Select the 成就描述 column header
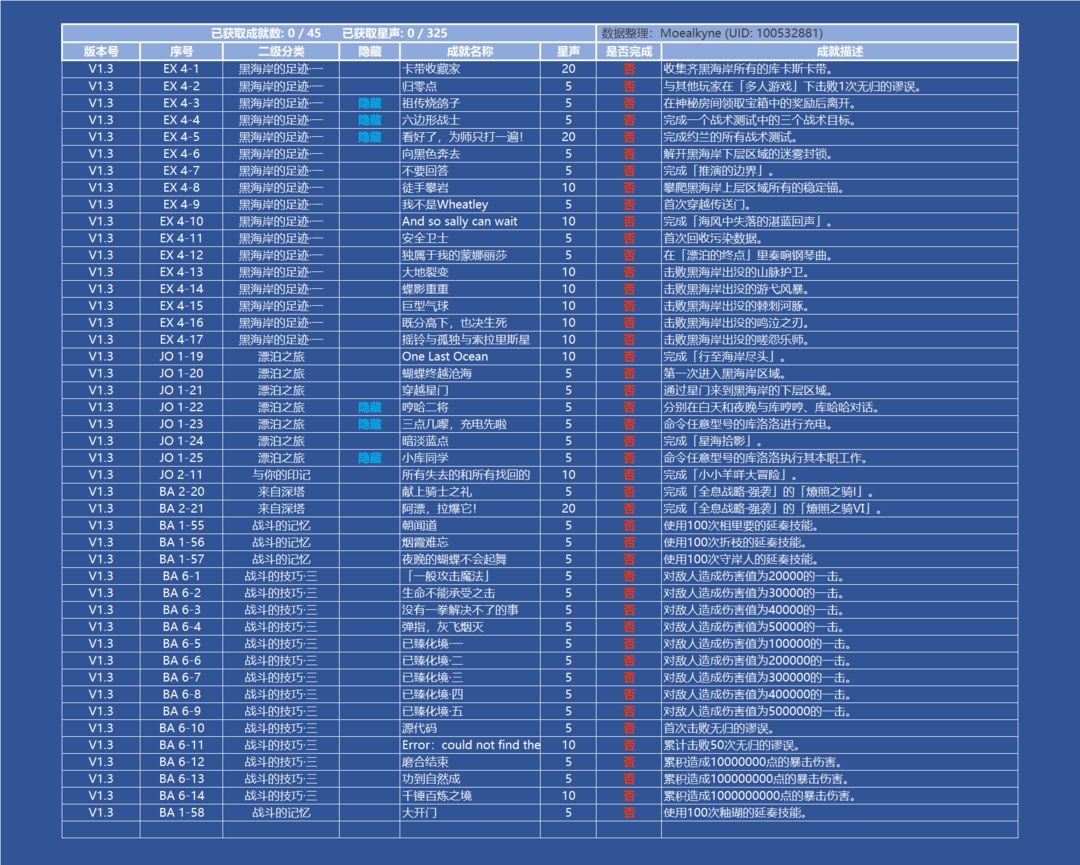This screenshot has width=1080, height=865. [840, 51]
